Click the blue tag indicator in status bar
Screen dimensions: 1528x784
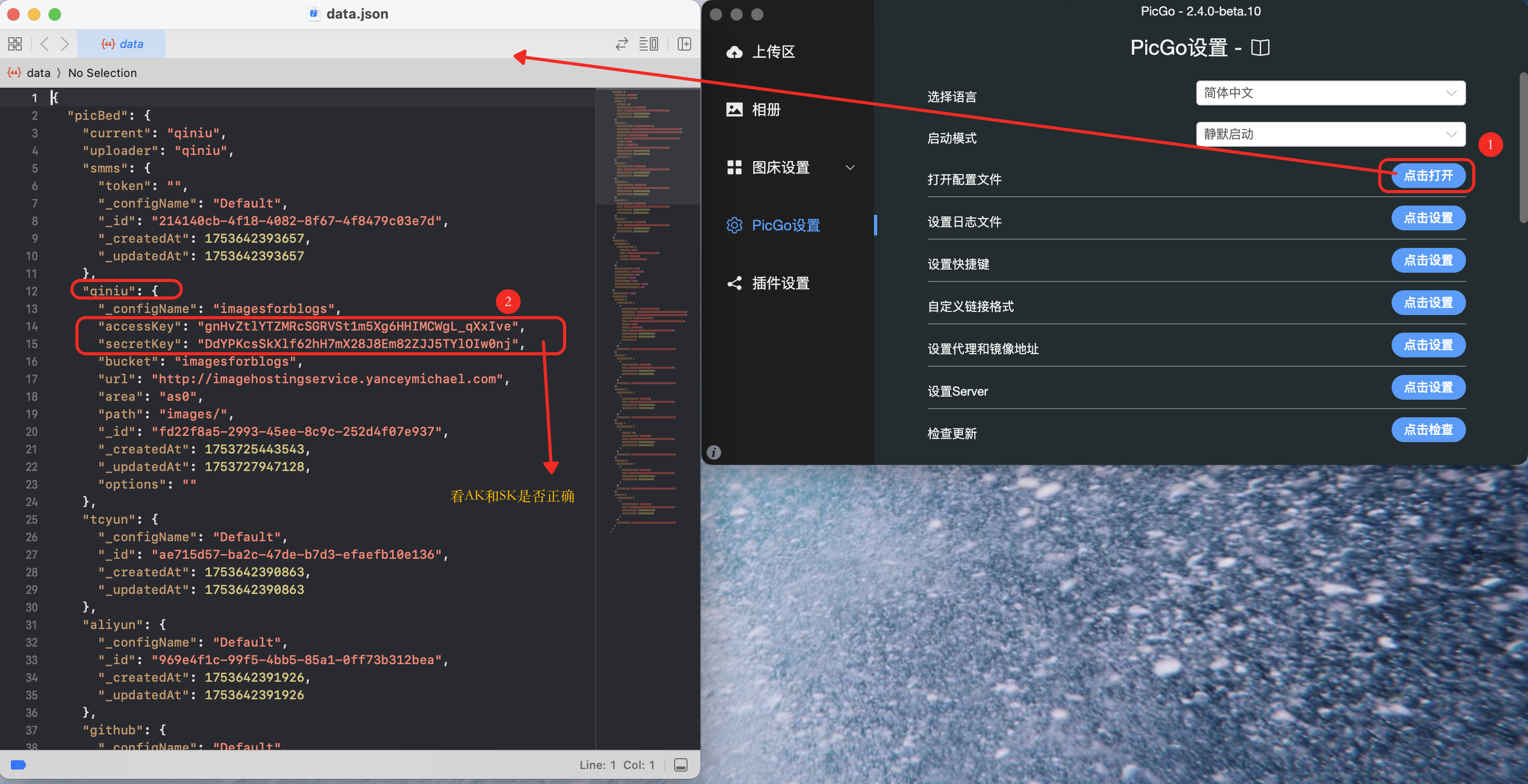click(19, 764)
